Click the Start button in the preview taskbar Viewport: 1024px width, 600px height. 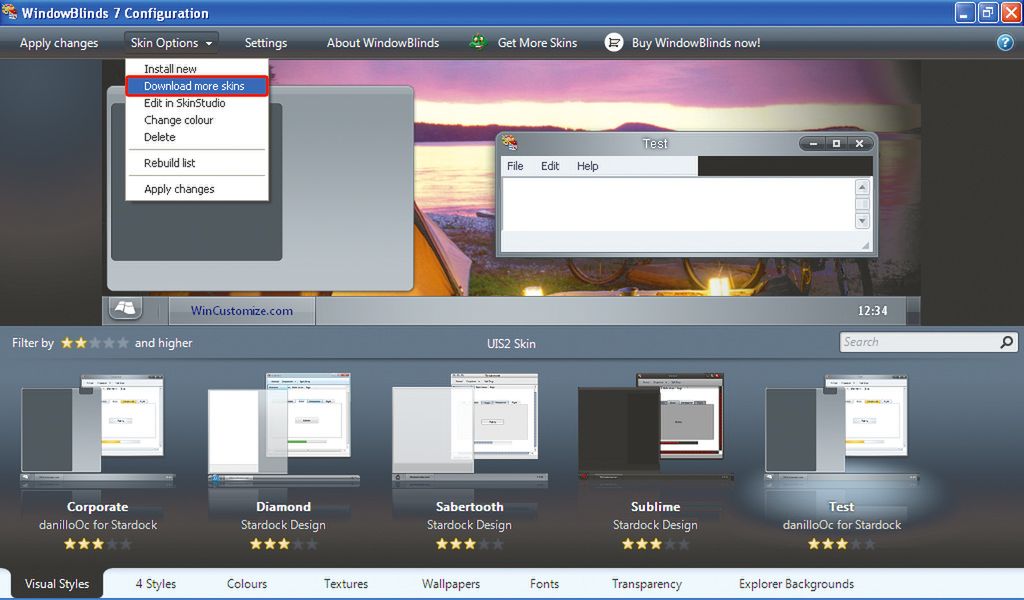coord(125,308)
